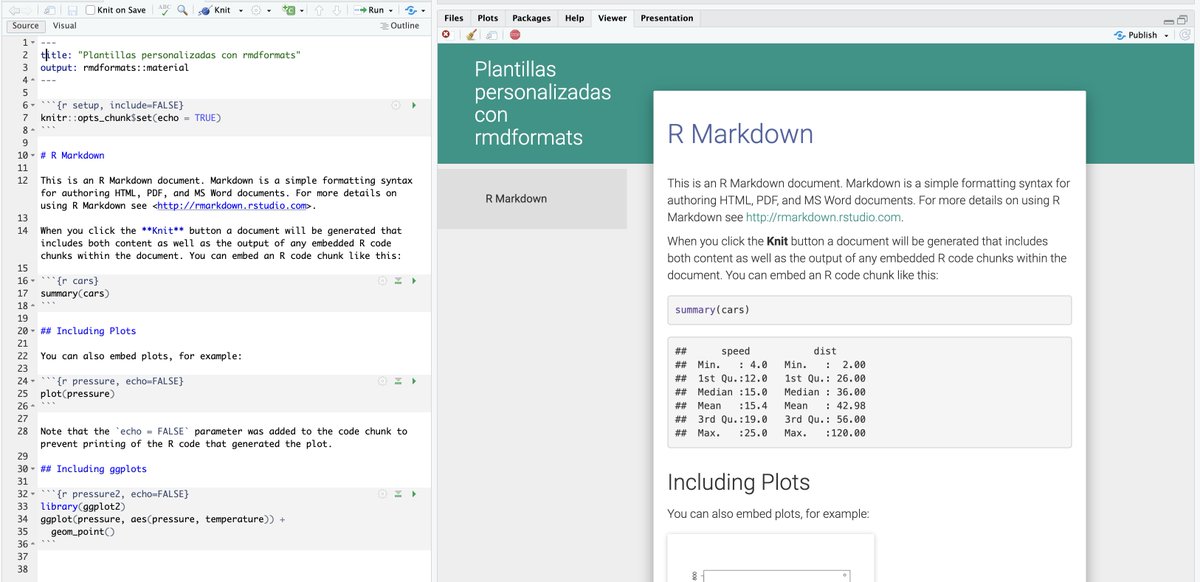
Task: Open setup chunk options gear icon
Action: tap(395, 105)
